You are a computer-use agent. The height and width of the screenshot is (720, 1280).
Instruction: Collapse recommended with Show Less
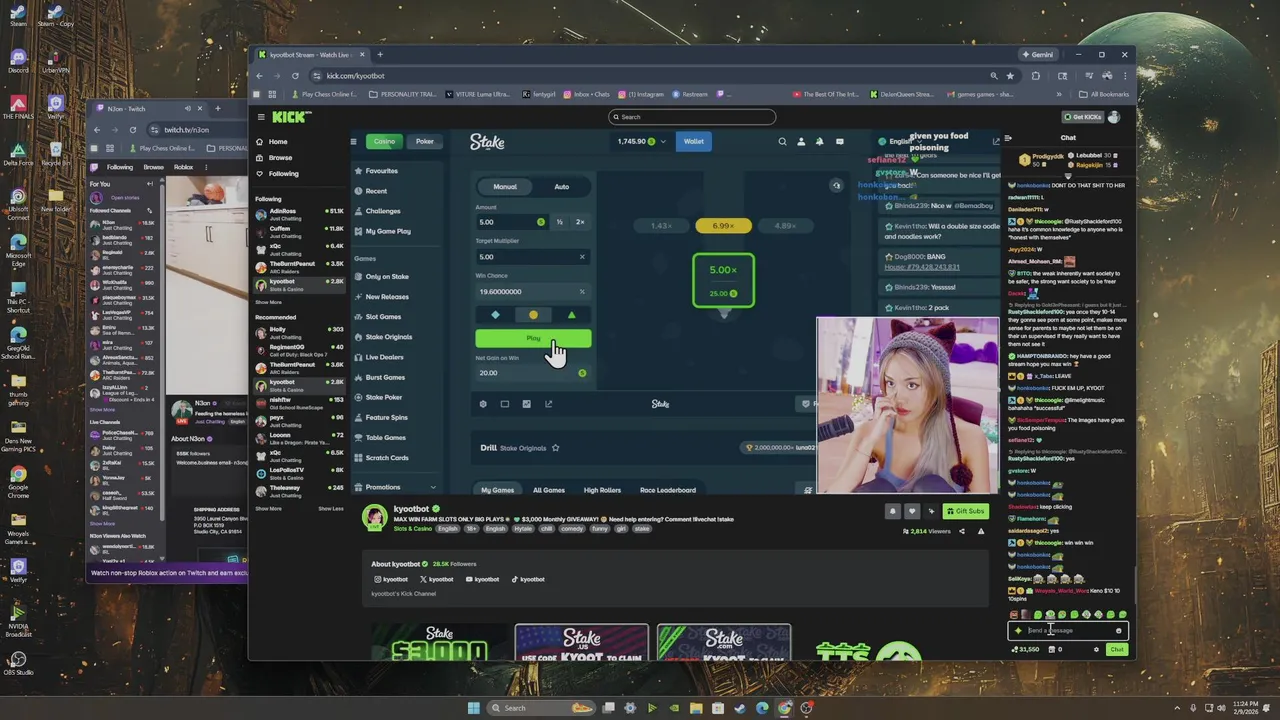[331, 509]
